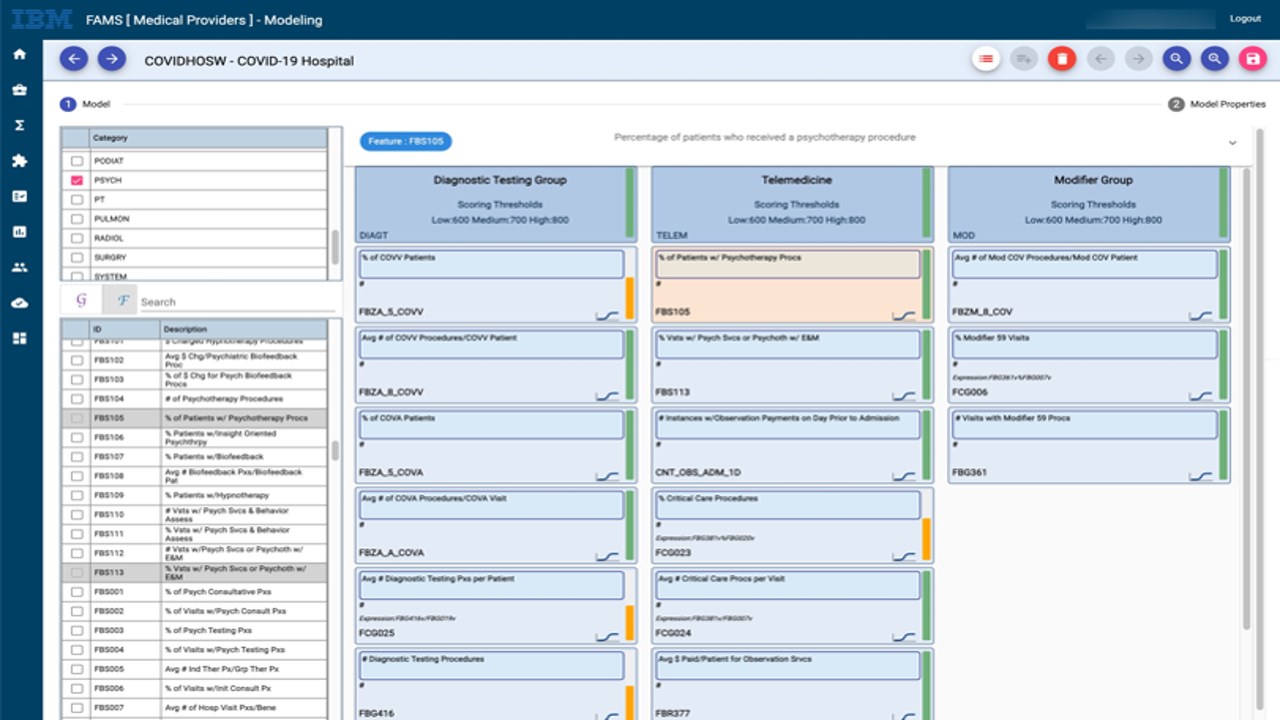Click the grey left arrow in the right toolbar
The width and height of the screenshot is (1280, 720).
(1100, 59)
